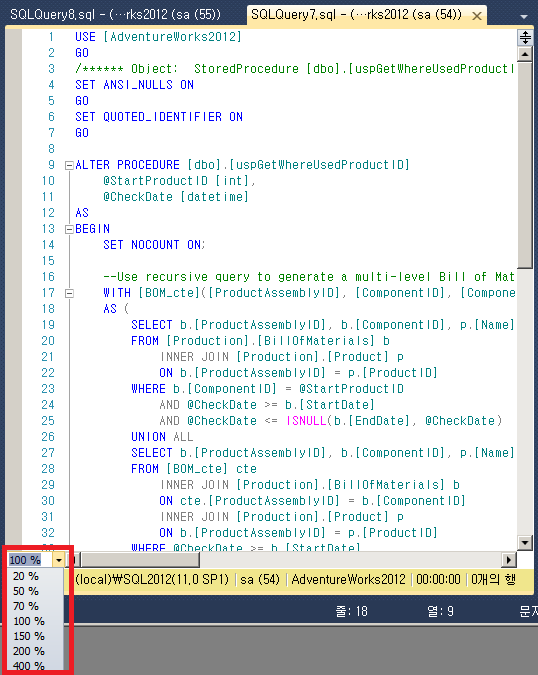Click 'INNER JOIN [Production].[BillOfMaterials] b' on line 29
538x675 pixels.
click(309, 485)
